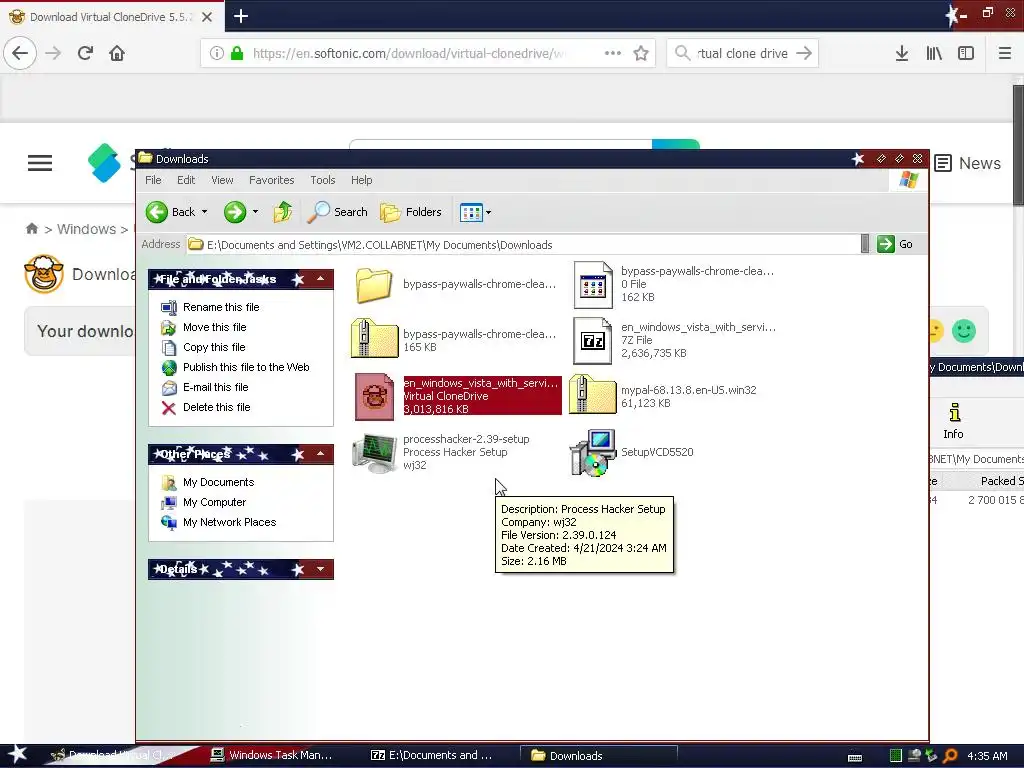
Task: Open the Firefox hamburger menu
Action: (1005, 54)
